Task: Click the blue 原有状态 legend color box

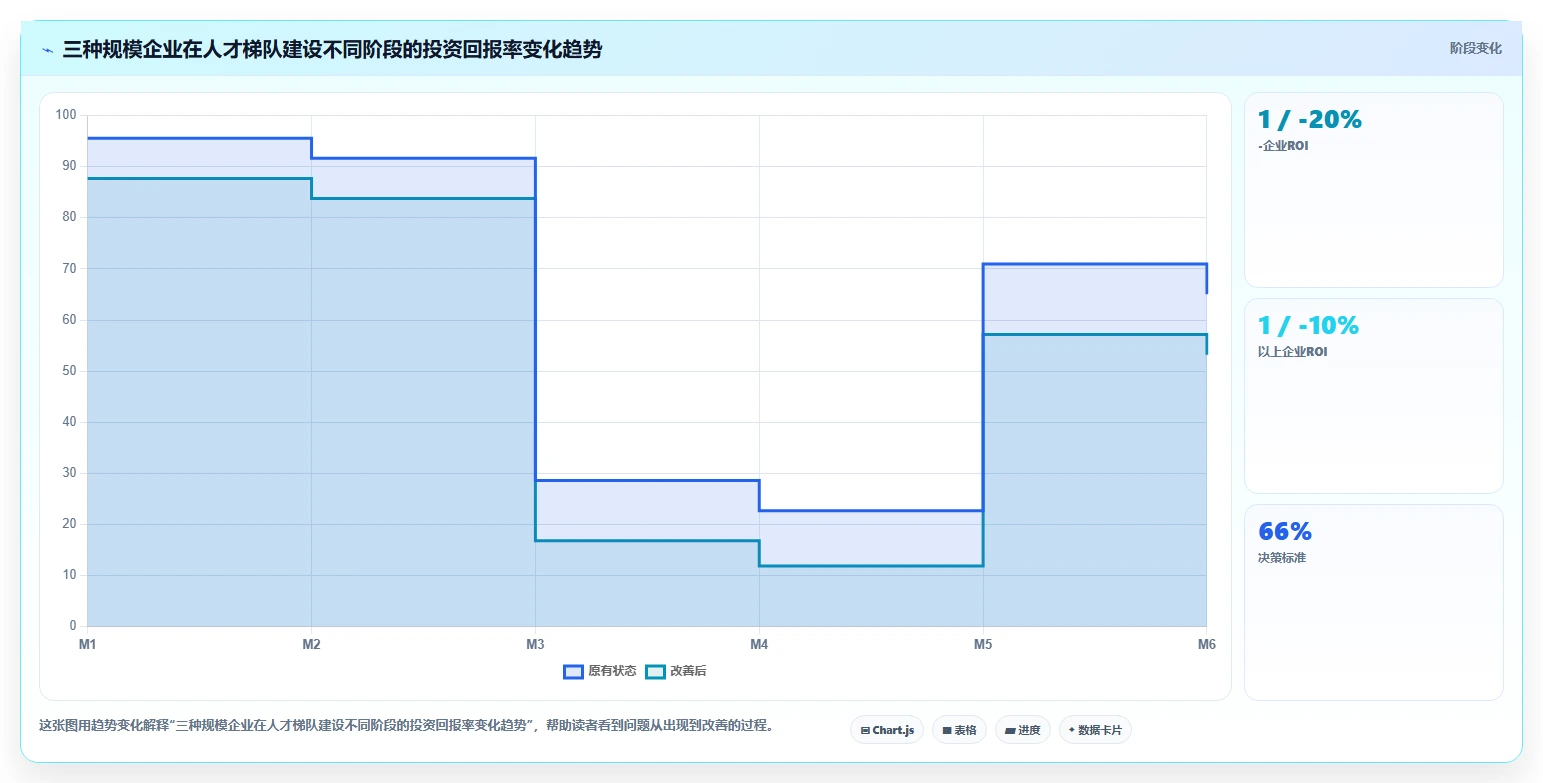Action: coord(573,671)
